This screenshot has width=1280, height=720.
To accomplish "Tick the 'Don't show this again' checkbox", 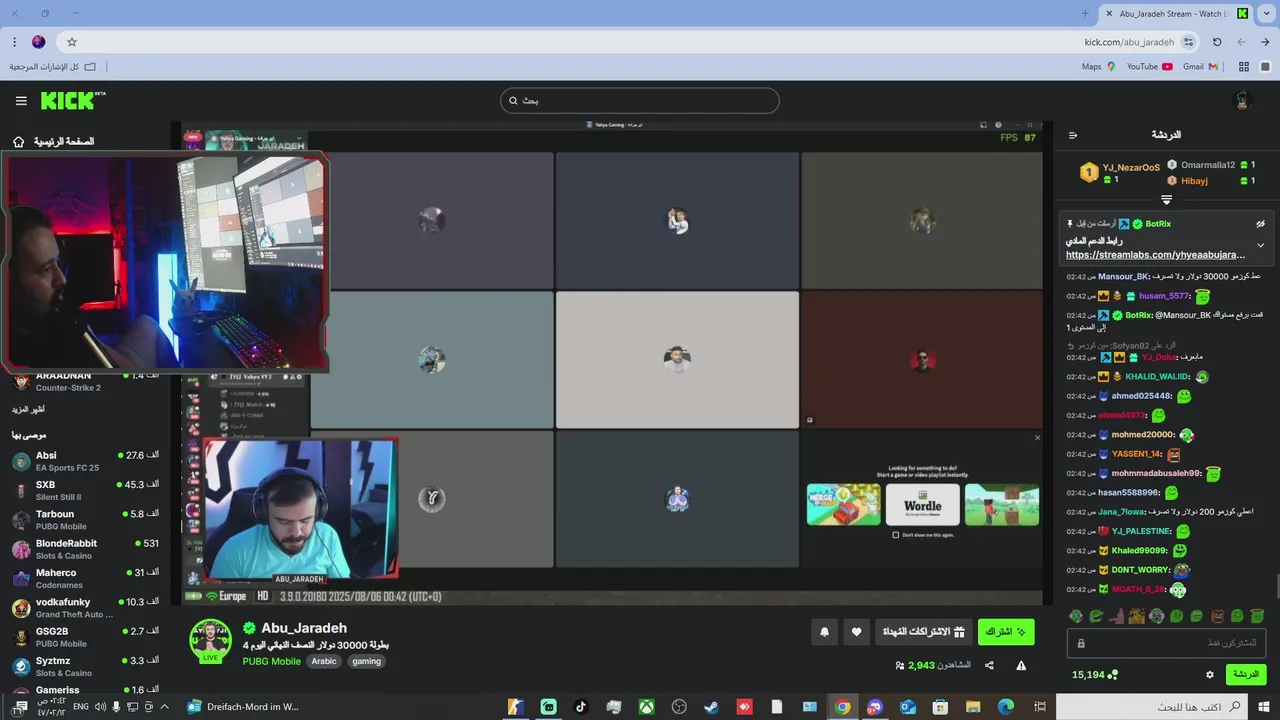I will pos(895,535).
